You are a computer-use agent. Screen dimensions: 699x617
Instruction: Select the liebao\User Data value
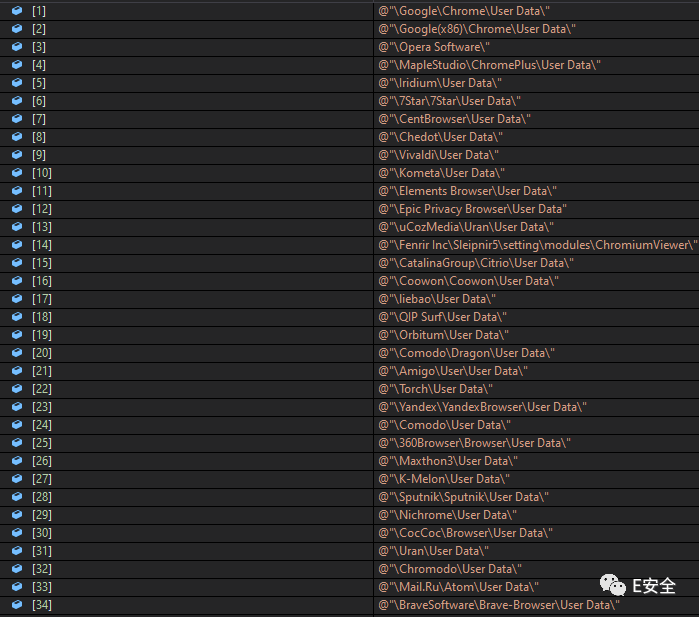[x=437, y=299]
